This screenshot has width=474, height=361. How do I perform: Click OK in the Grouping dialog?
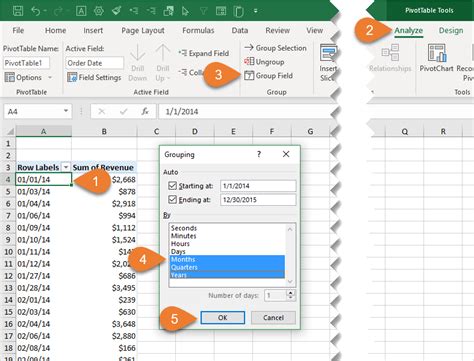tap(223, 318)
